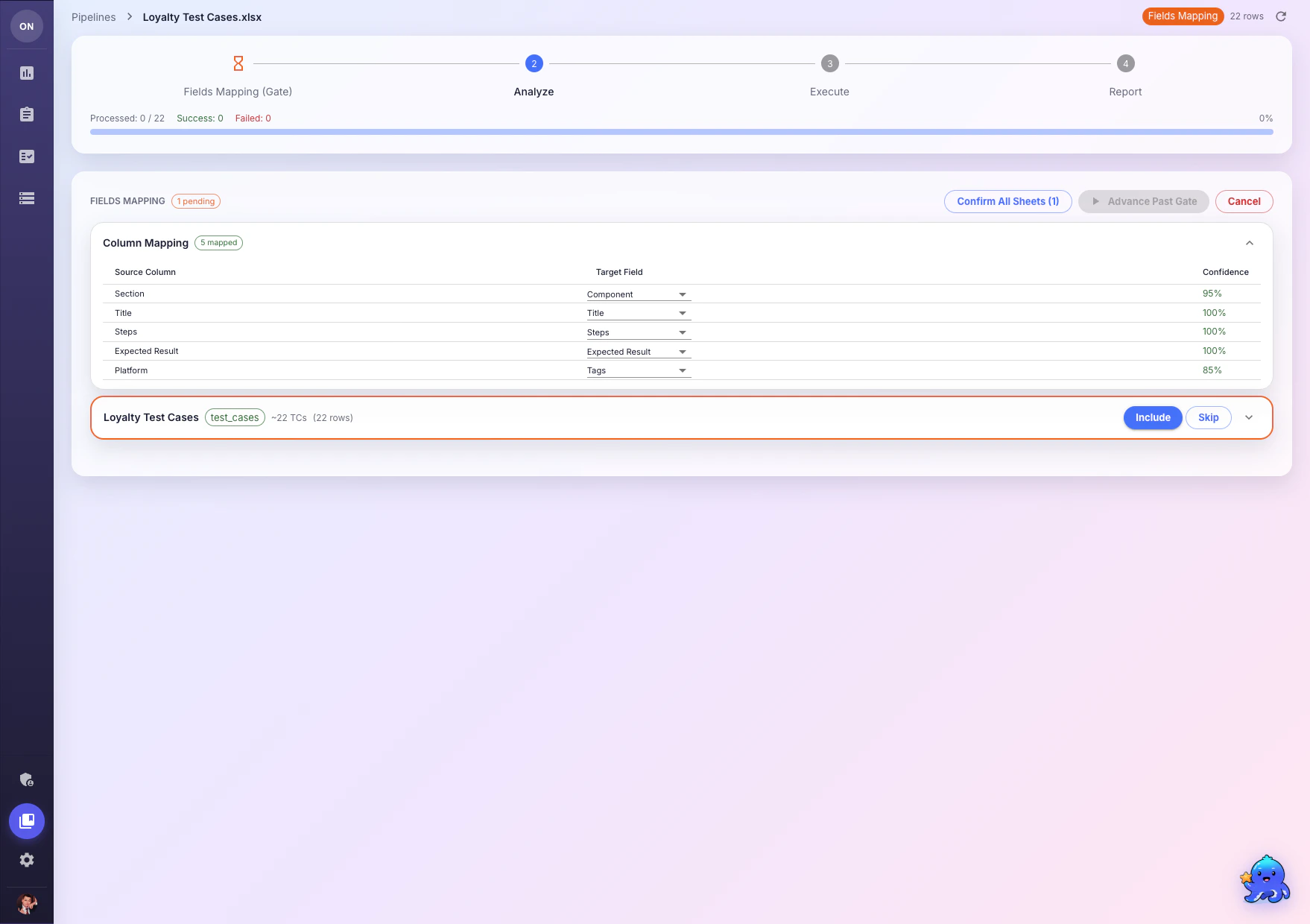This screenshot has width=1310, height=924.
Task: Click the Confidence column header
Action: (x=1226, y=272)
